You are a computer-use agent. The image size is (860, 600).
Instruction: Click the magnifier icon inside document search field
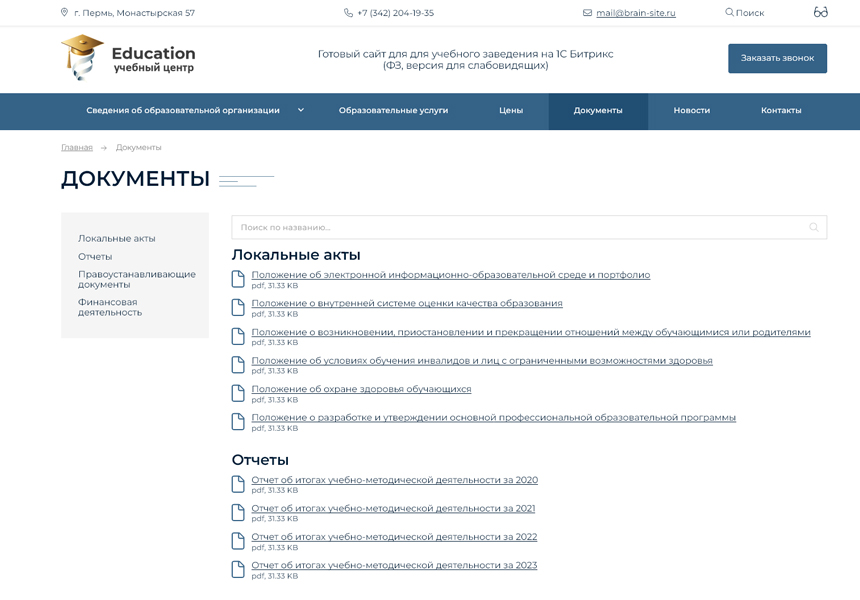coord(813,227)
